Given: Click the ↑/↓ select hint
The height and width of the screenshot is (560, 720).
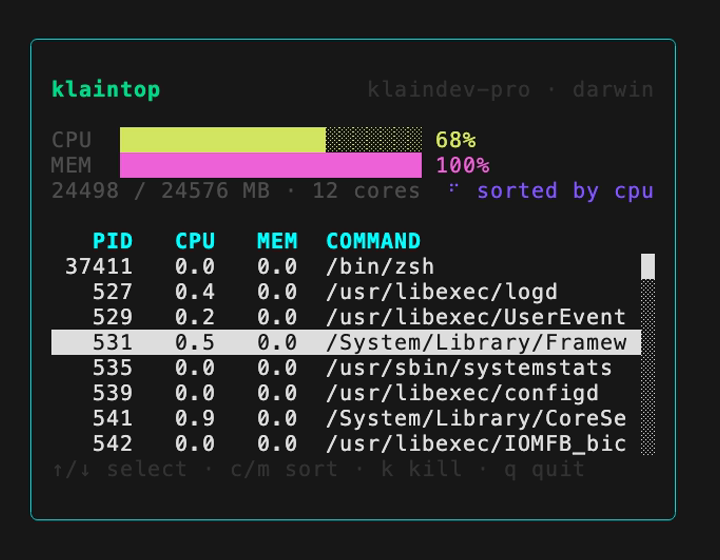Looking at the screenshot, I should pyautogui.click(x=119, y=469).
